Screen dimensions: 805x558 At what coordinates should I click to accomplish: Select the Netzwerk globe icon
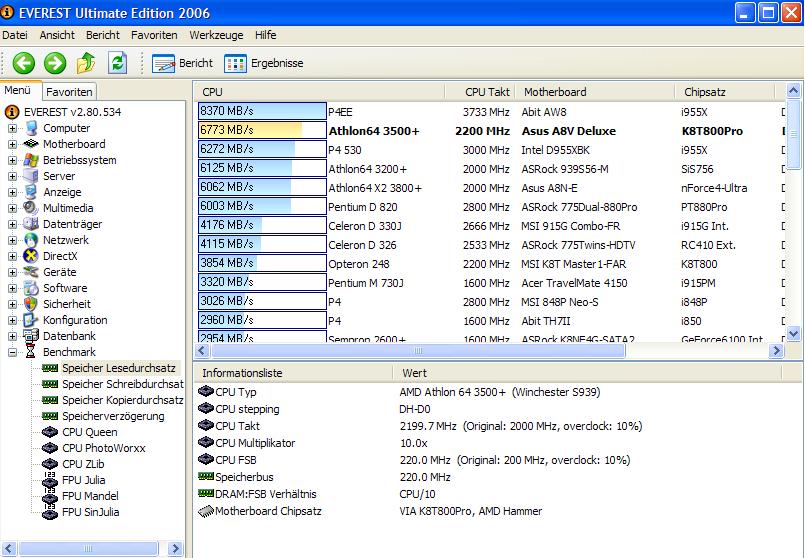31,240
